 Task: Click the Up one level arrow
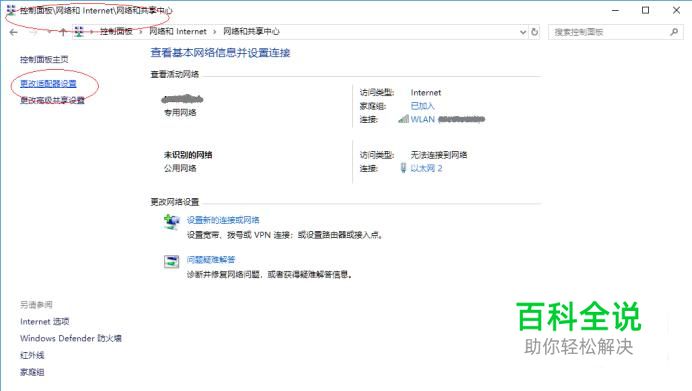tap(63, 32)
